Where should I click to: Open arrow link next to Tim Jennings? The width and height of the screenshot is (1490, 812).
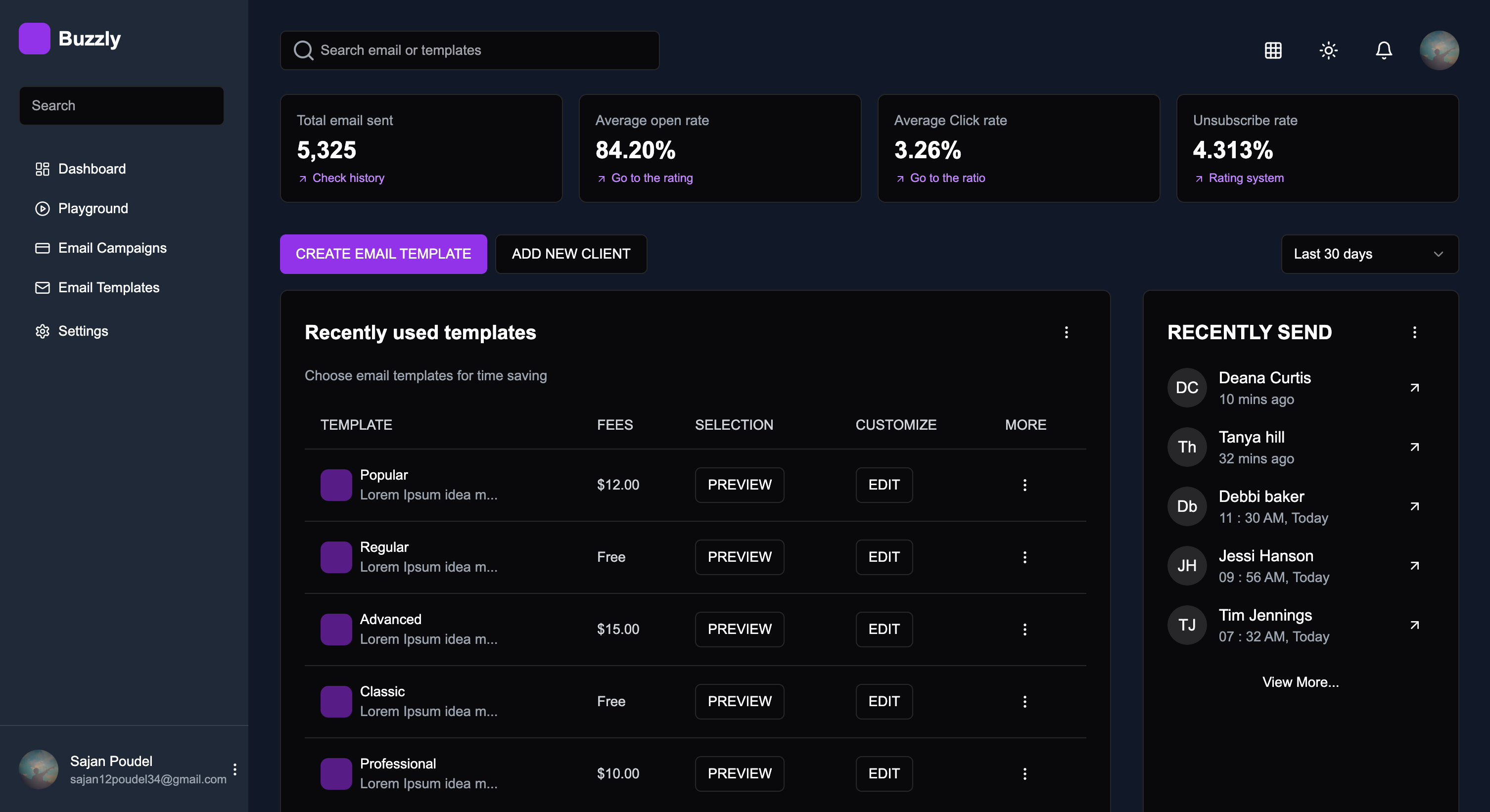coord(1414,625)
